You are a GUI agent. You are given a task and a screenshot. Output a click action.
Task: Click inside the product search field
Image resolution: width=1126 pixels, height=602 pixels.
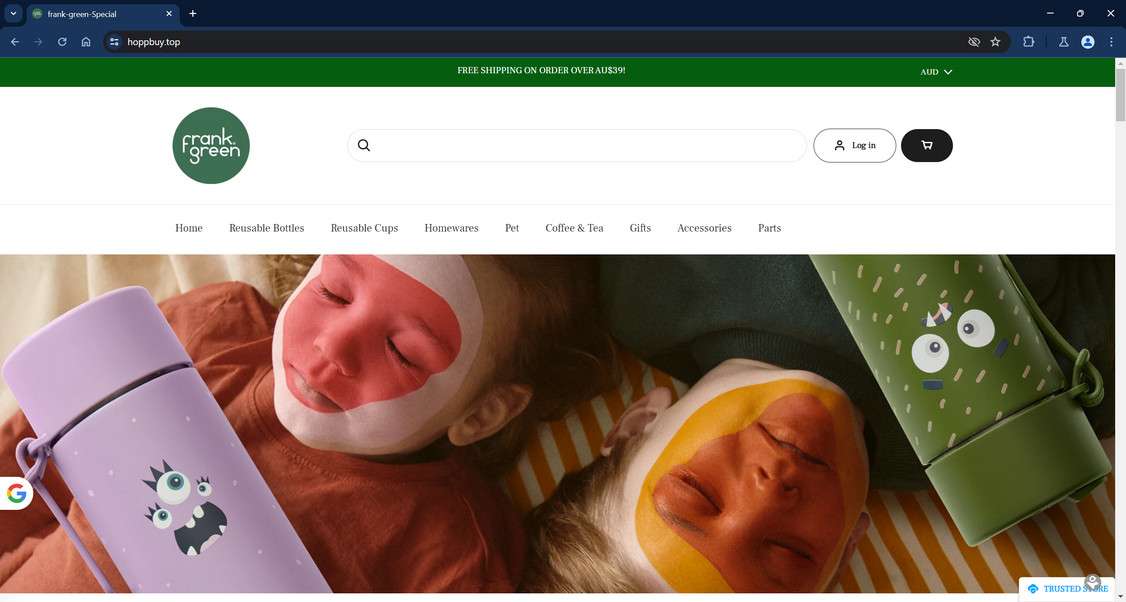click(577, 145)
